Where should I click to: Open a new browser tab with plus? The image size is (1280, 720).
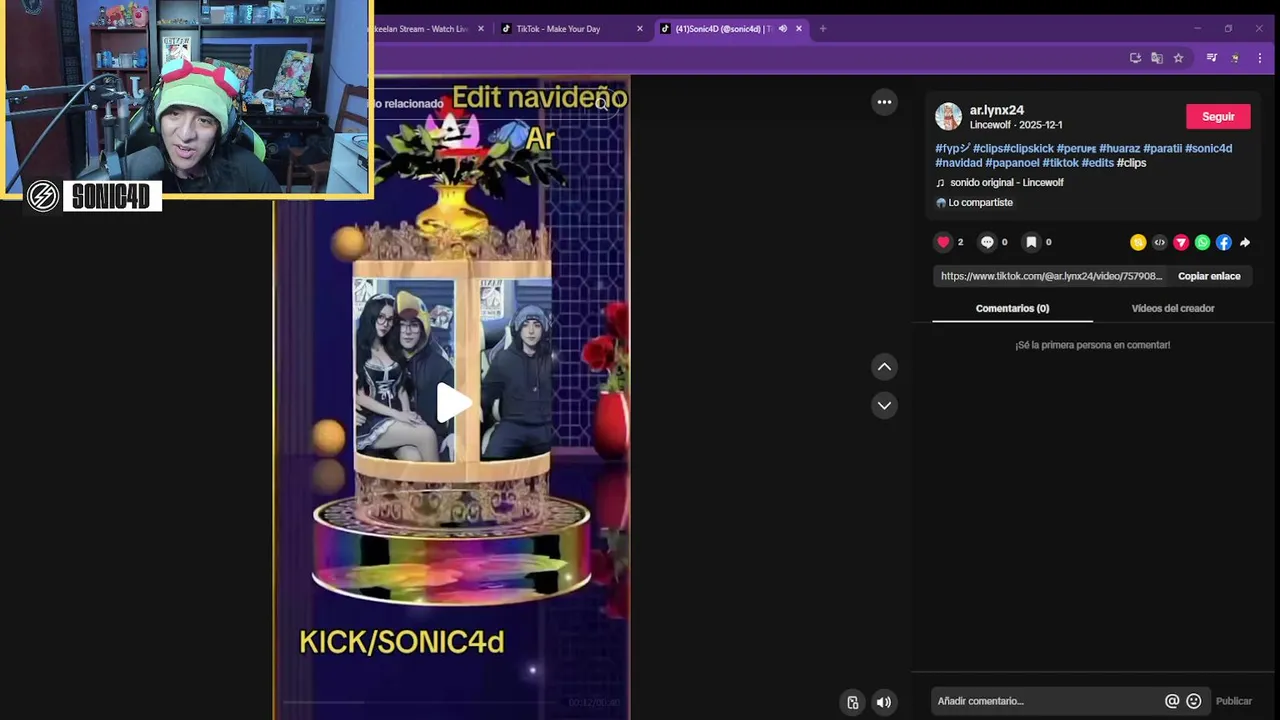click(x=823, y=29)
